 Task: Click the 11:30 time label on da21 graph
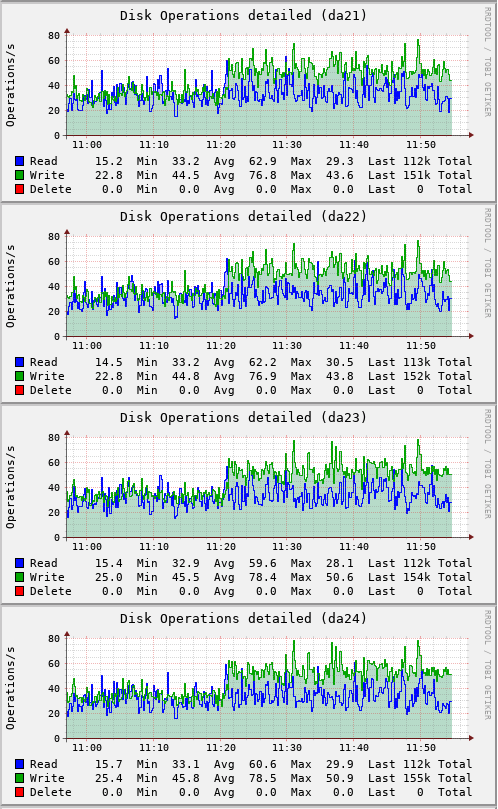pos(287,145)
